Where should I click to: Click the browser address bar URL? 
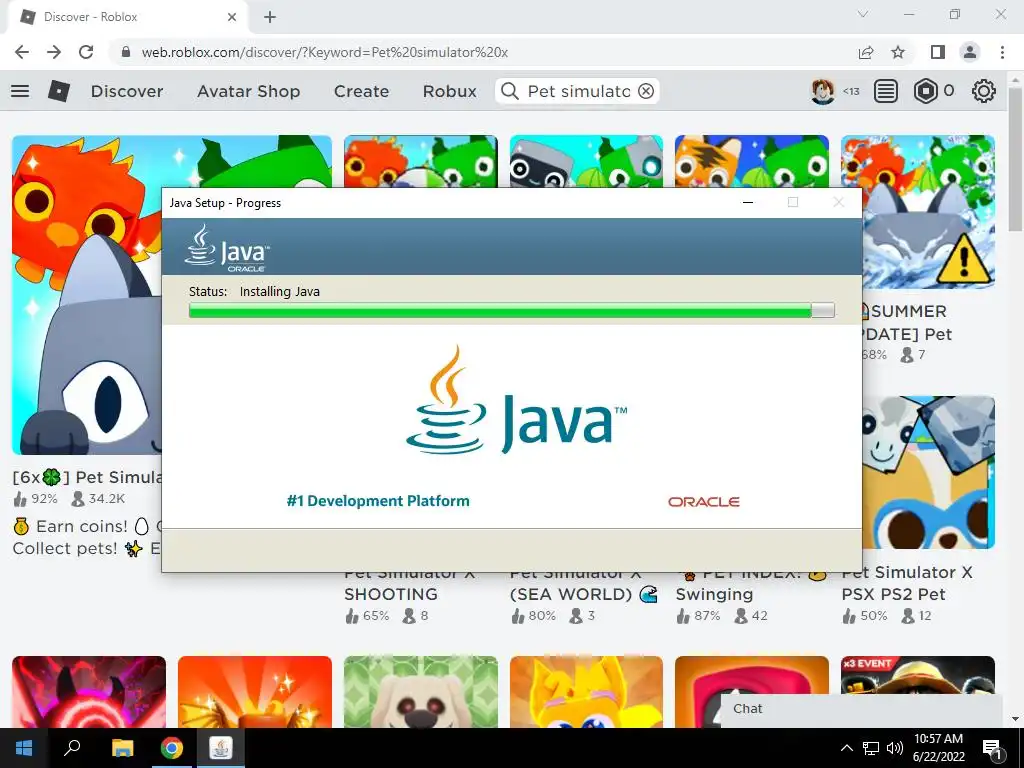325,52
